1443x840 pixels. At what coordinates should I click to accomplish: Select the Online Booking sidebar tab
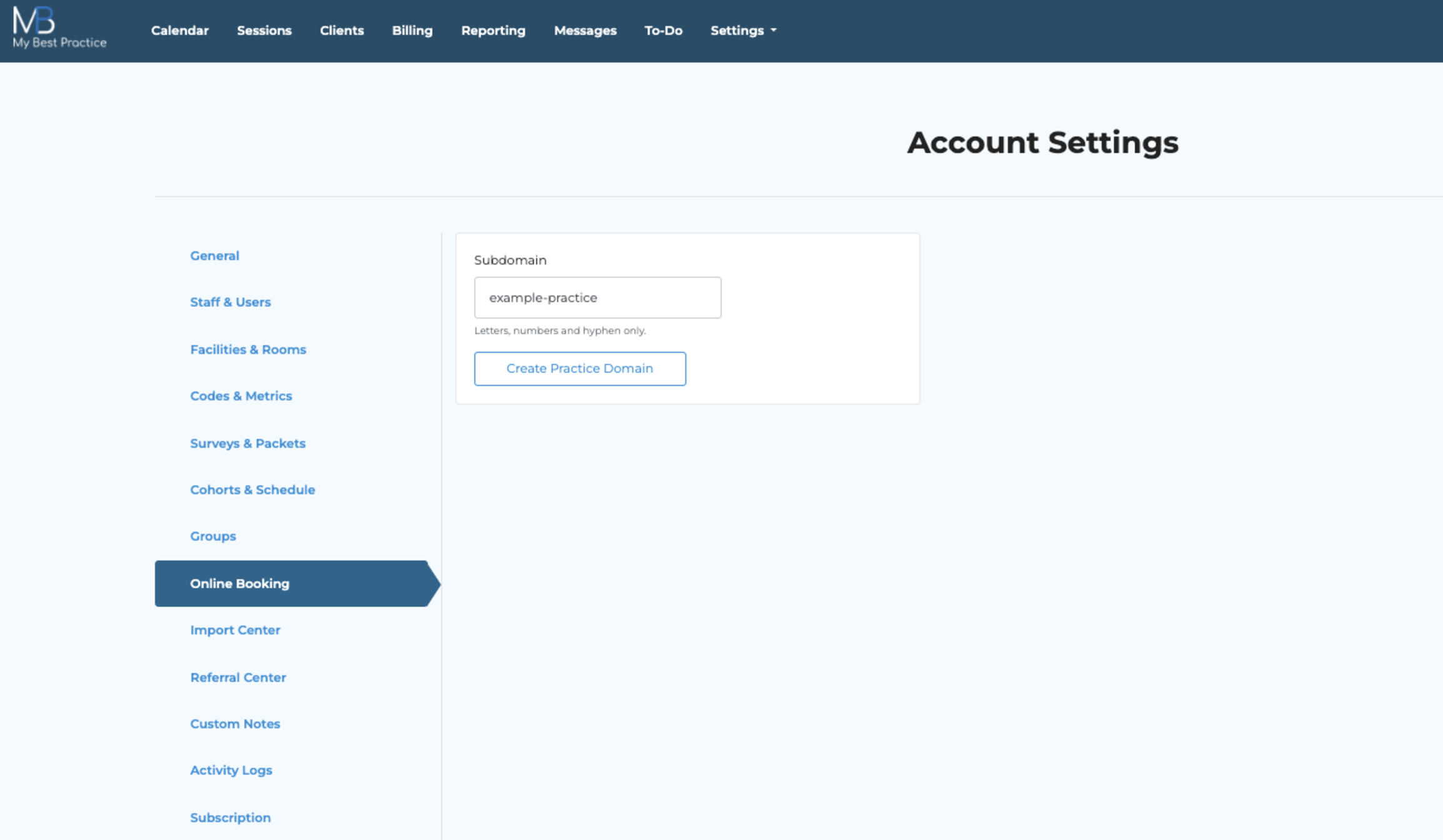coord(239,583)
